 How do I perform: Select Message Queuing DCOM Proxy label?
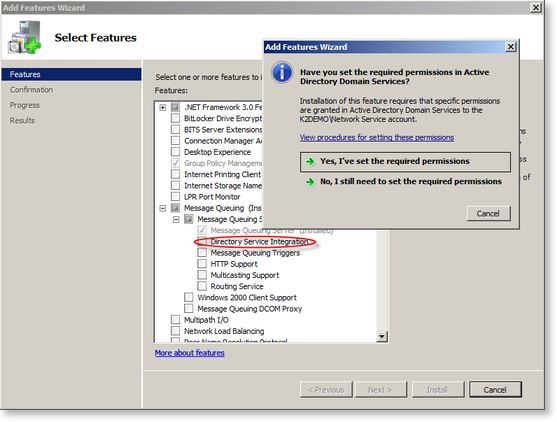pyautogui.click(x=249, y=309)
